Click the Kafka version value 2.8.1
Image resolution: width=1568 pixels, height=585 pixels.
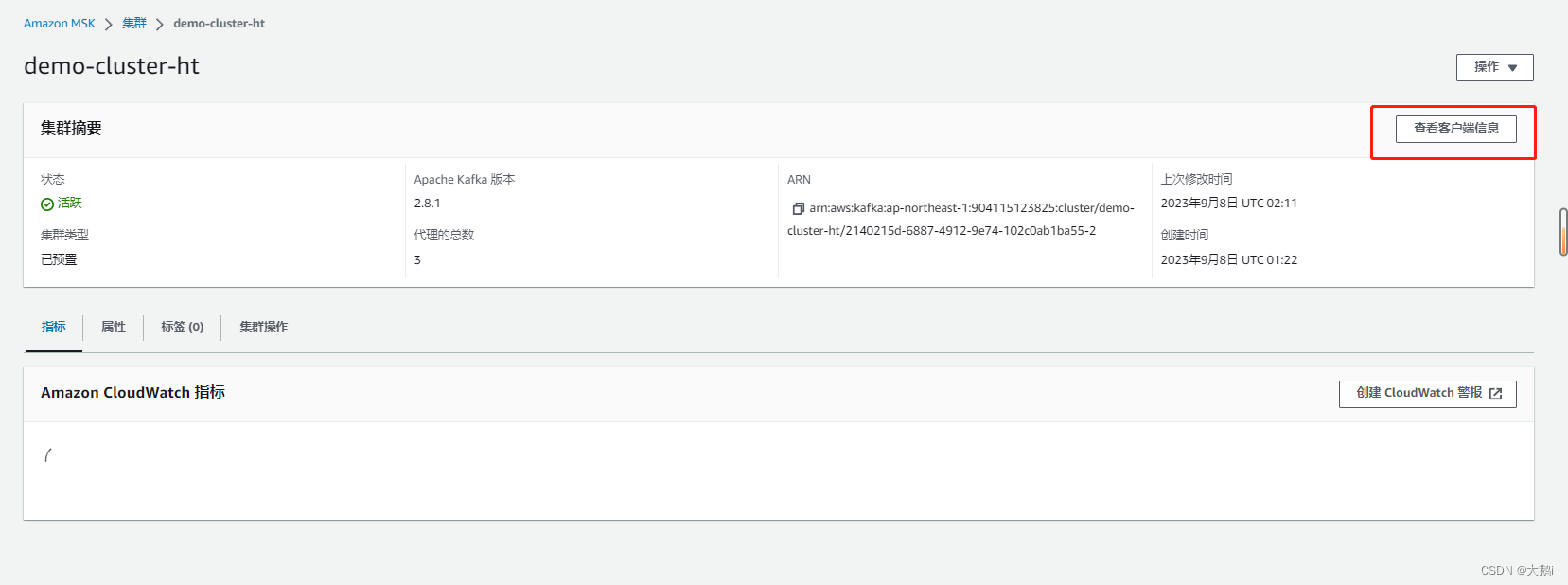point(427,204)
